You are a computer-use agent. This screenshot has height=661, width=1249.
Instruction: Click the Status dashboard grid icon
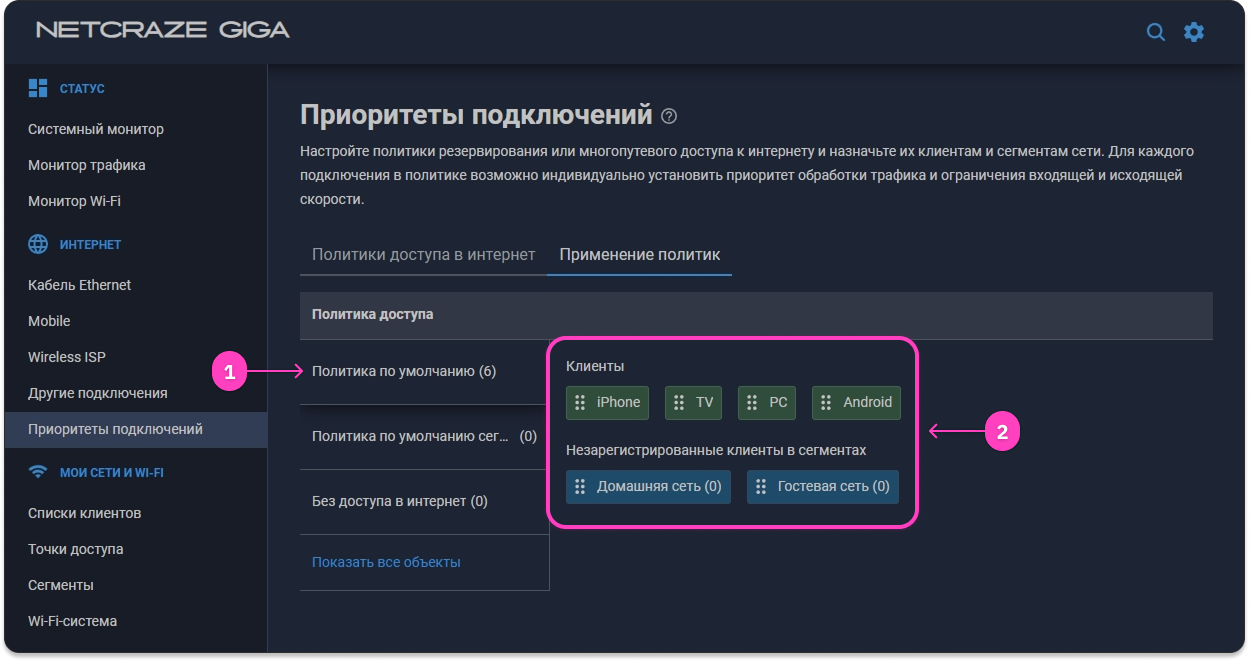click(x=38, y=88)
